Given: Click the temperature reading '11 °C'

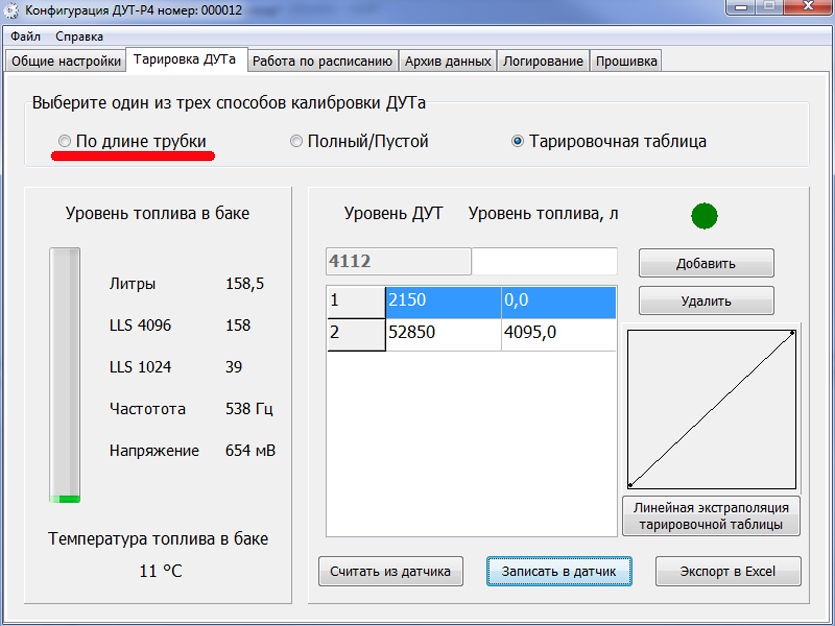Looking at the screenshot, I should (161, 571).
